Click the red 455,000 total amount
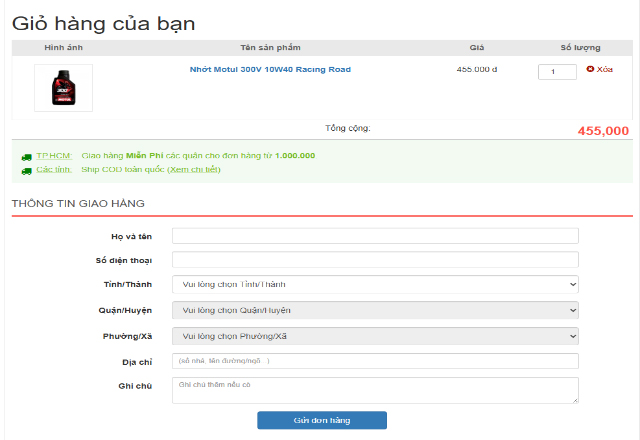Image resolution: width=640 pixels, height=440 pixels. pyautogui.click(x=603, y=131)
